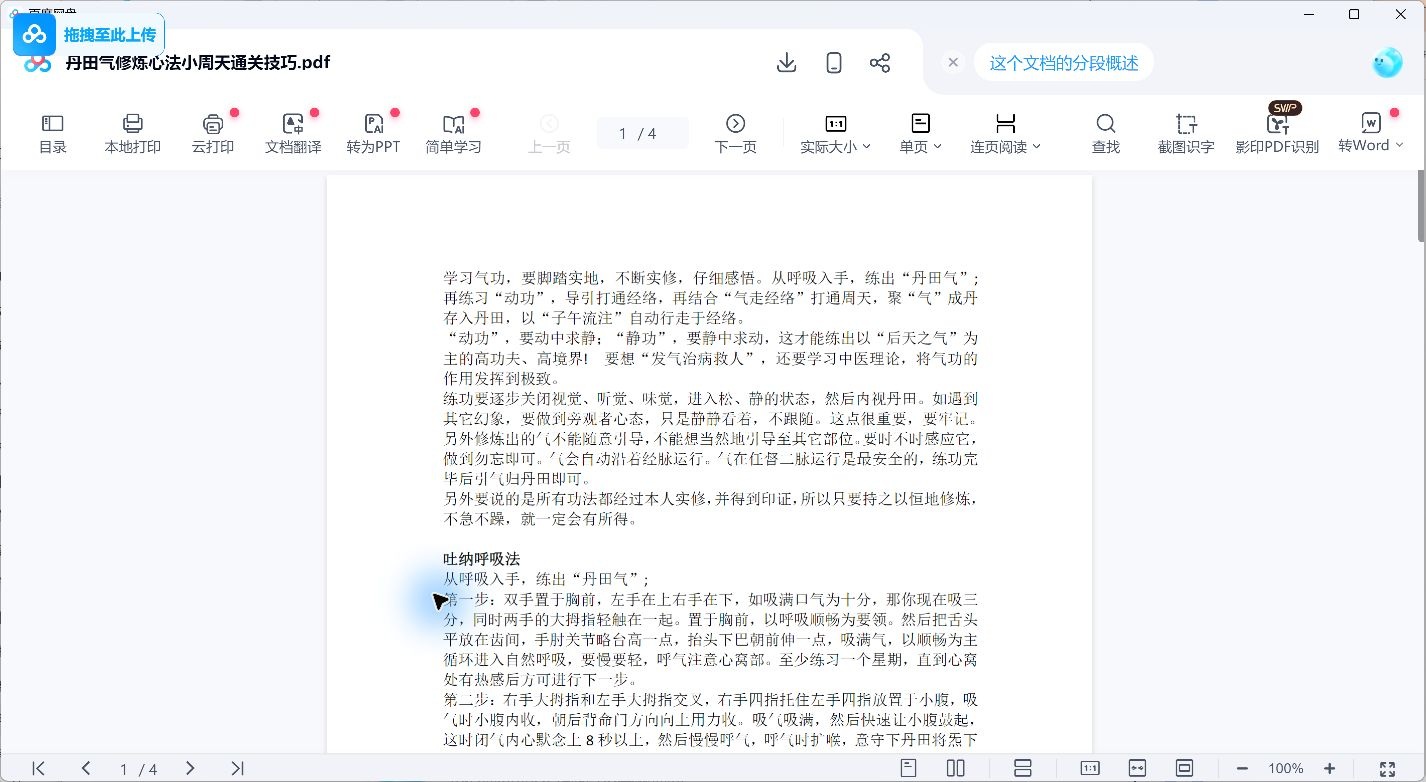Screen dimensions: 1426x782
Task: Click the send to phone icon
Action: [834, 63]
